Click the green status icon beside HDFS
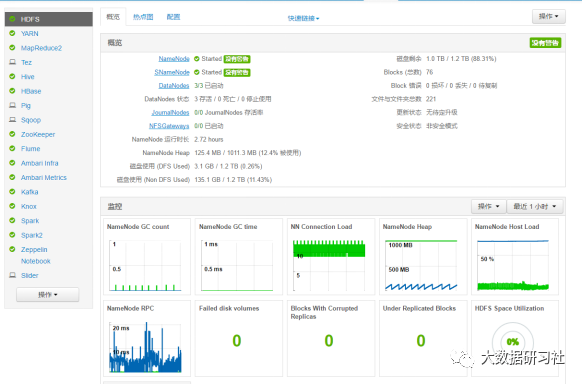 12,19
